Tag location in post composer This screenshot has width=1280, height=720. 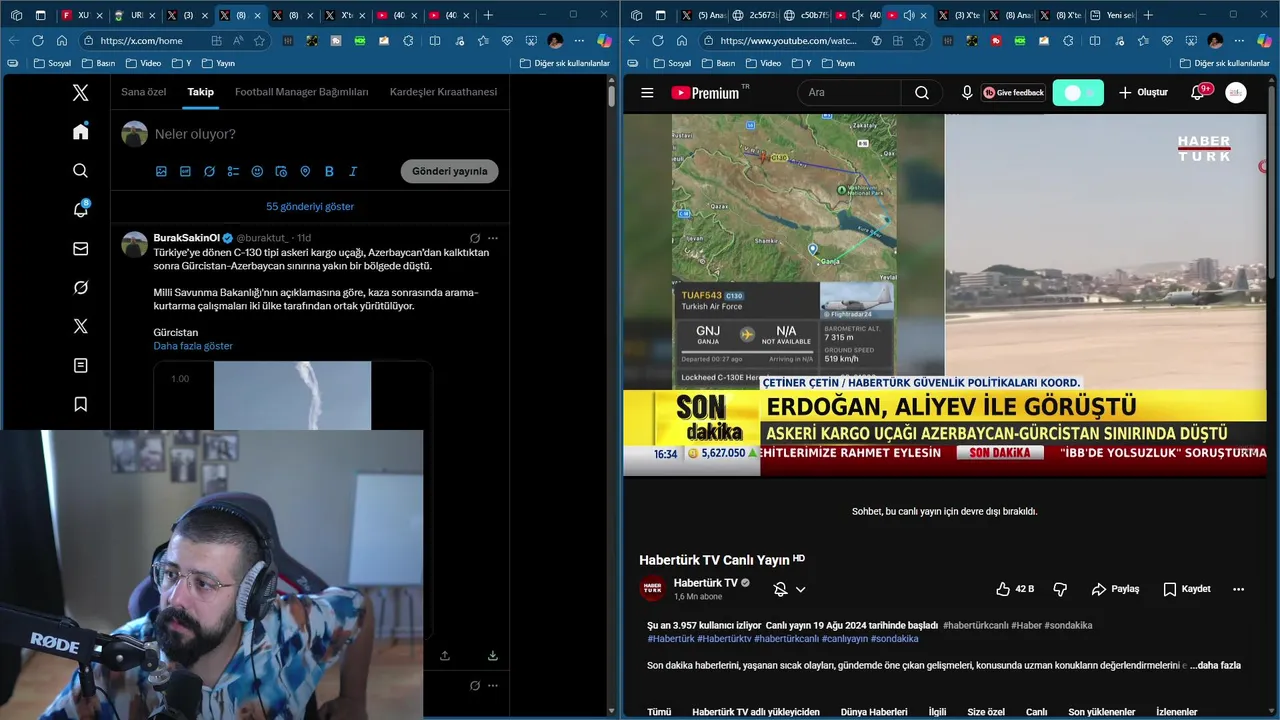[x=305, y=171]
